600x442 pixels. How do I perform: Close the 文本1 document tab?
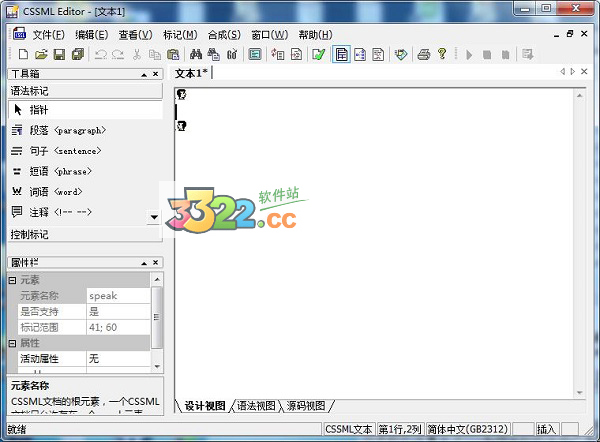[584, 71]
